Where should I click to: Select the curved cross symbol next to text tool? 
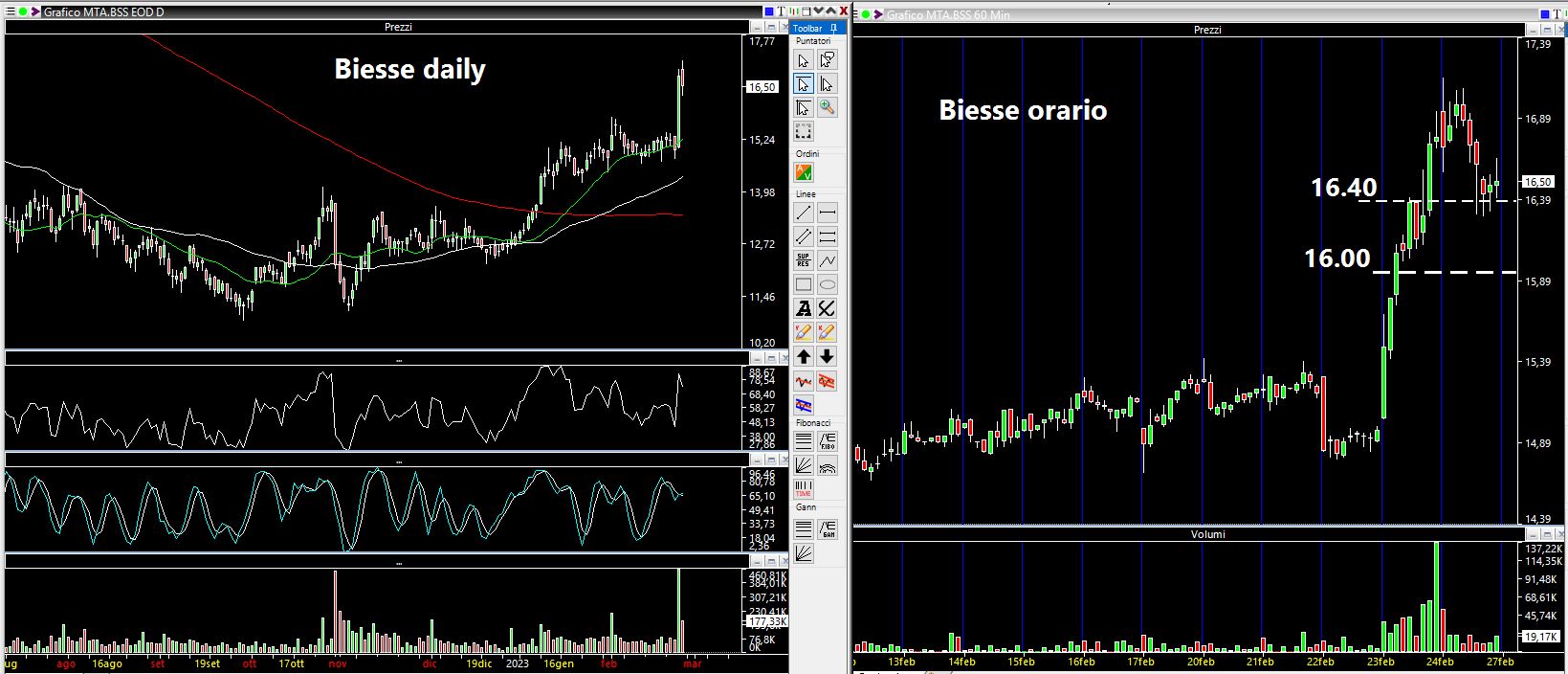[828, 308]
